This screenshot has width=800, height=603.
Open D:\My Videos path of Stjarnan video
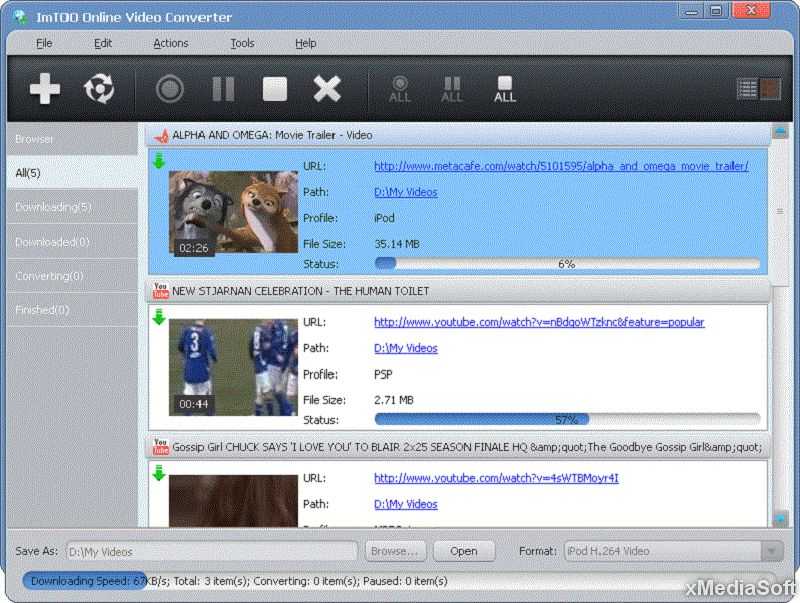[406, 348]
